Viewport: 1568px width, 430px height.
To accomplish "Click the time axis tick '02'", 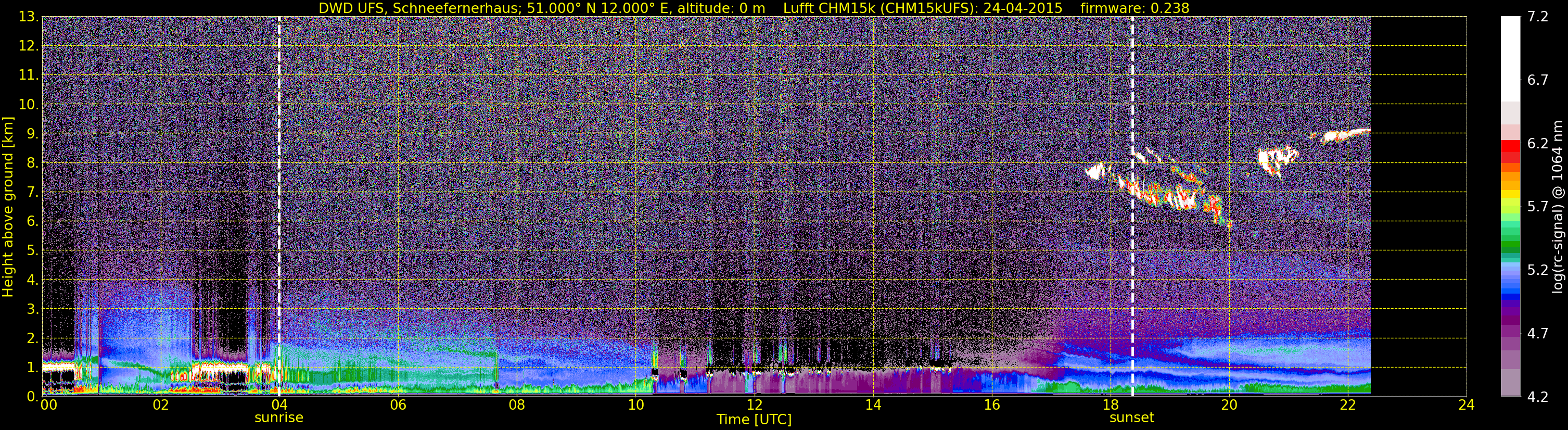I will pyautogui.click(x=161, y=406).
